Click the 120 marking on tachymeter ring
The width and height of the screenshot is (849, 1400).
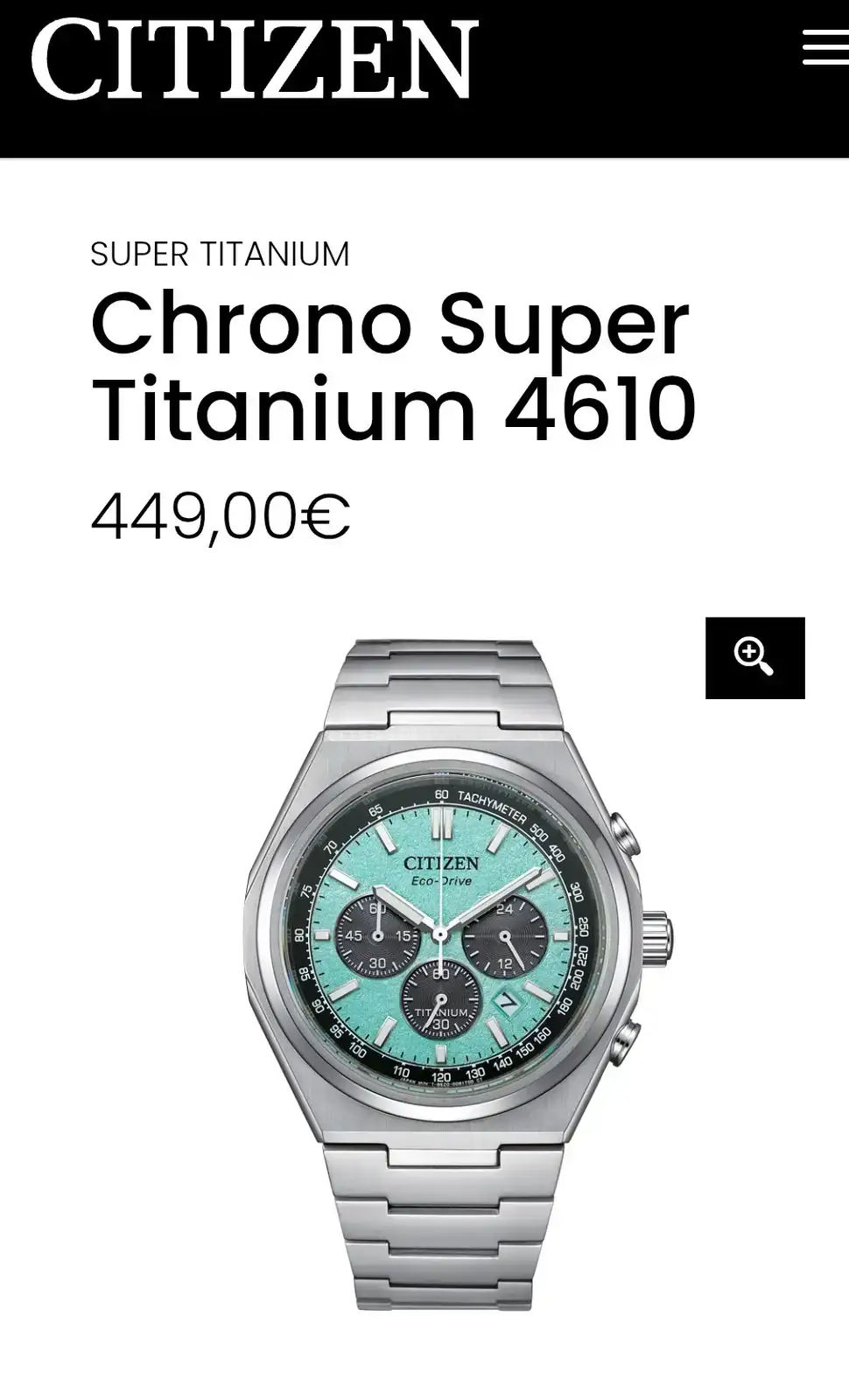(x=441, y=1076)
